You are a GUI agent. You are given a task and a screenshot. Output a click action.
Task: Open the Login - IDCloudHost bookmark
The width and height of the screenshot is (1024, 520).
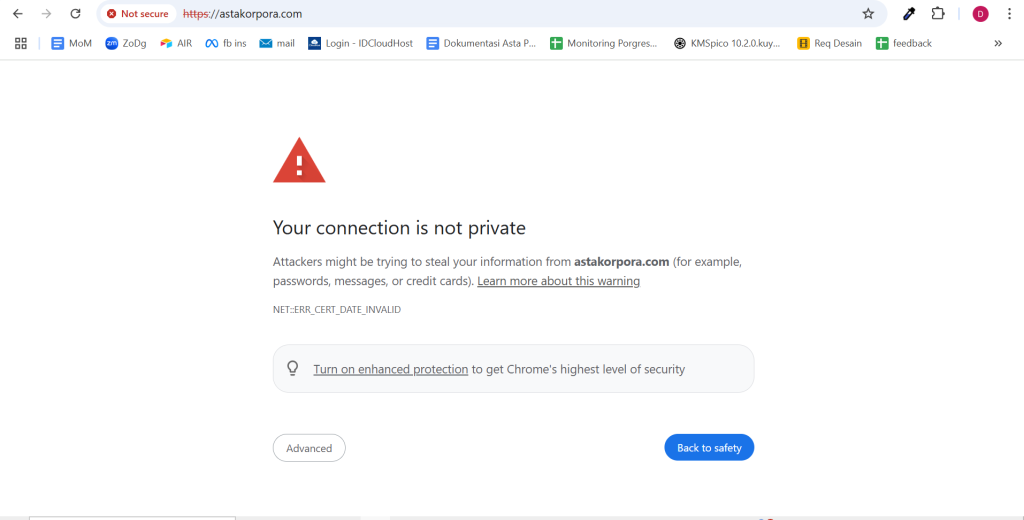click(x=360, y=43)
